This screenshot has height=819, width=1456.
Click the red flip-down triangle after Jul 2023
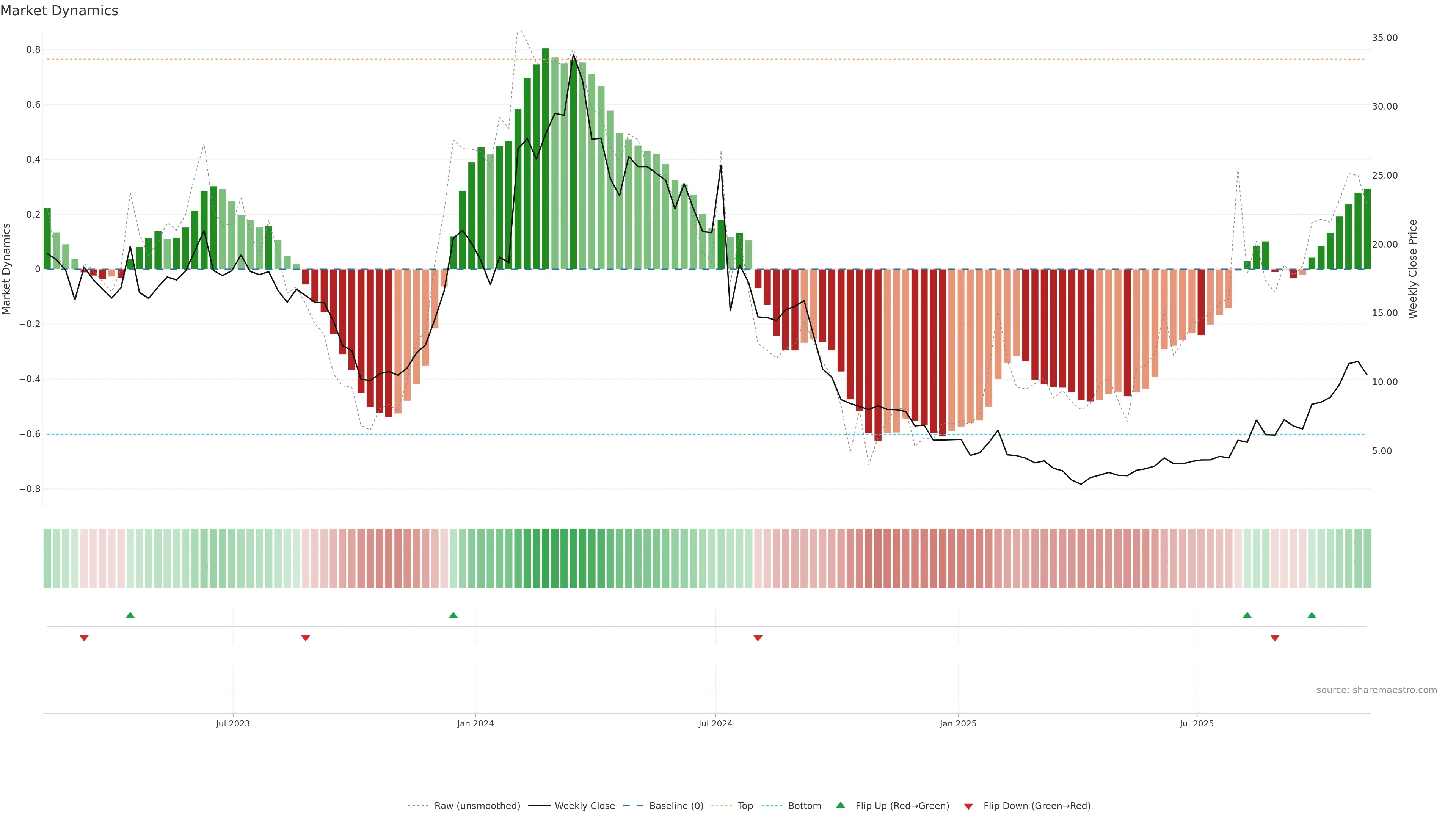pos(306,638)
